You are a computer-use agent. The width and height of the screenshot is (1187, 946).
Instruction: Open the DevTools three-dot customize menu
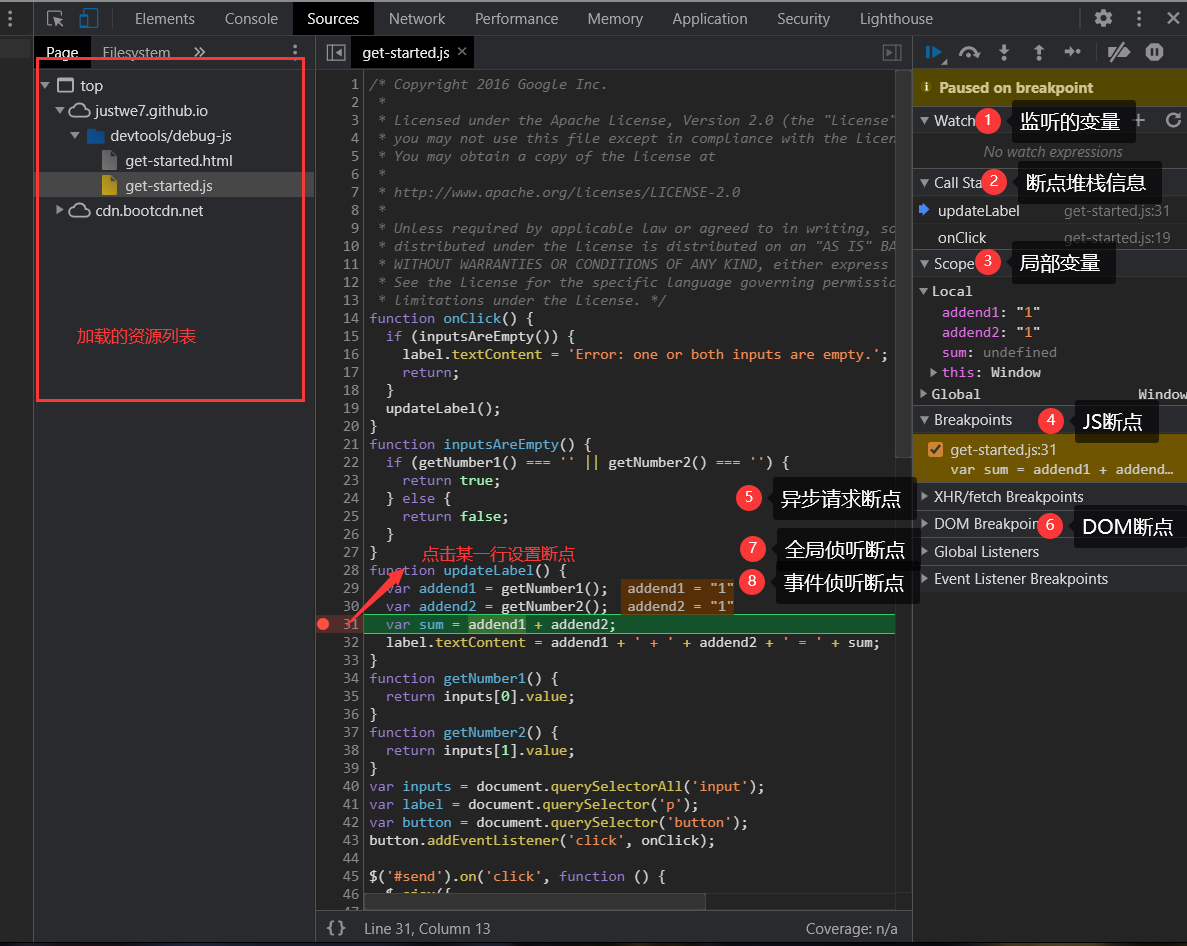[1139, 18]
